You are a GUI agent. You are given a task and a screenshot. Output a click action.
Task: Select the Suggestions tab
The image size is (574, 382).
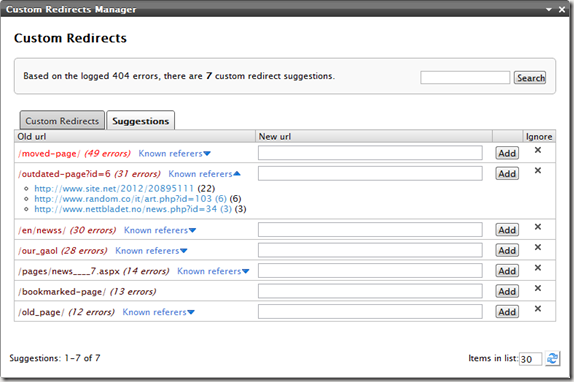click(x=141, y=120)
